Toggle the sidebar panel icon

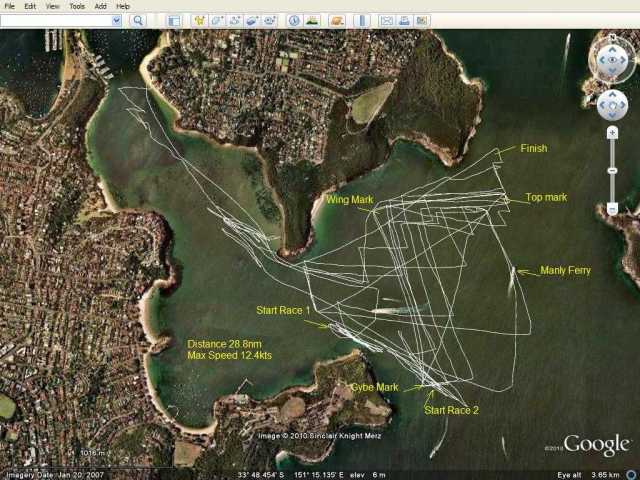[x=174, y=20]
